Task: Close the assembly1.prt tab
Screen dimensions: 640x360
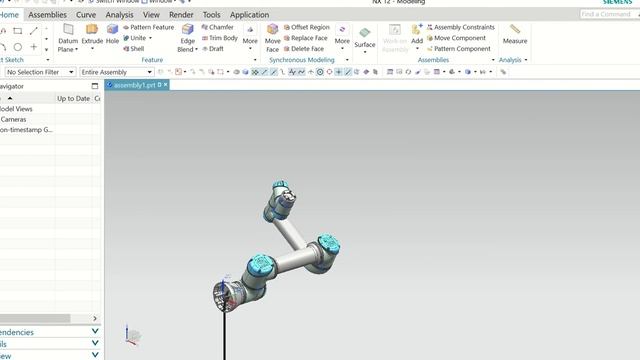Action: [x=166, y=84]
